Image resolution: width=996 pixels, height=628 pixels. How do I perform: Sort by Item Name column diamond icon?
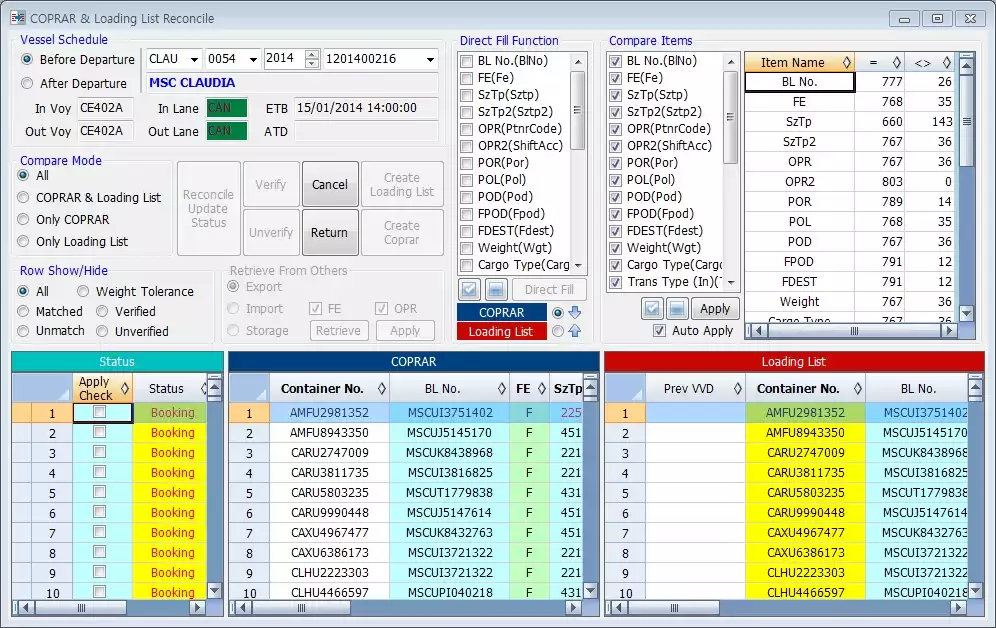[x=846, y=62]
